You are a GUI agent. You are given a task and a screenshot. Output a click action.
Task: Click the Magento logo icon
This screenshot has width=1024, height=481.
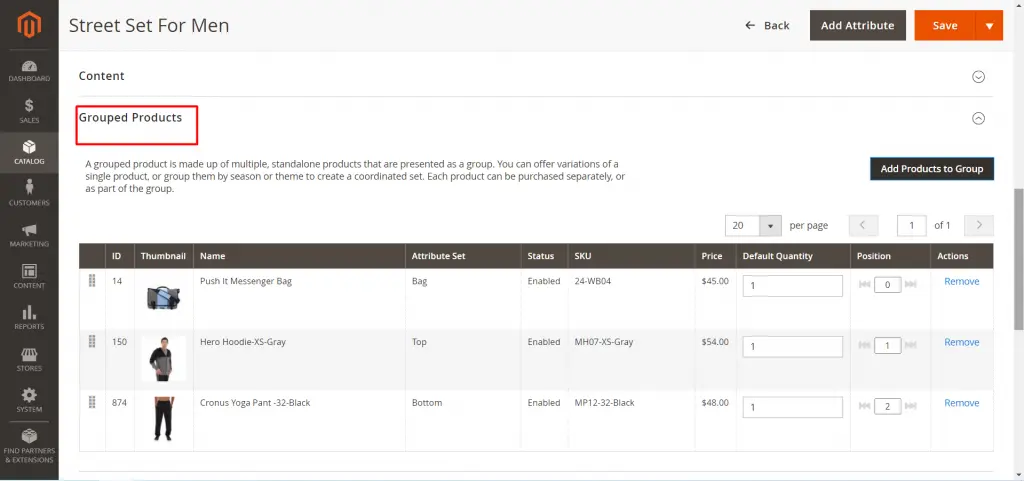29,25
